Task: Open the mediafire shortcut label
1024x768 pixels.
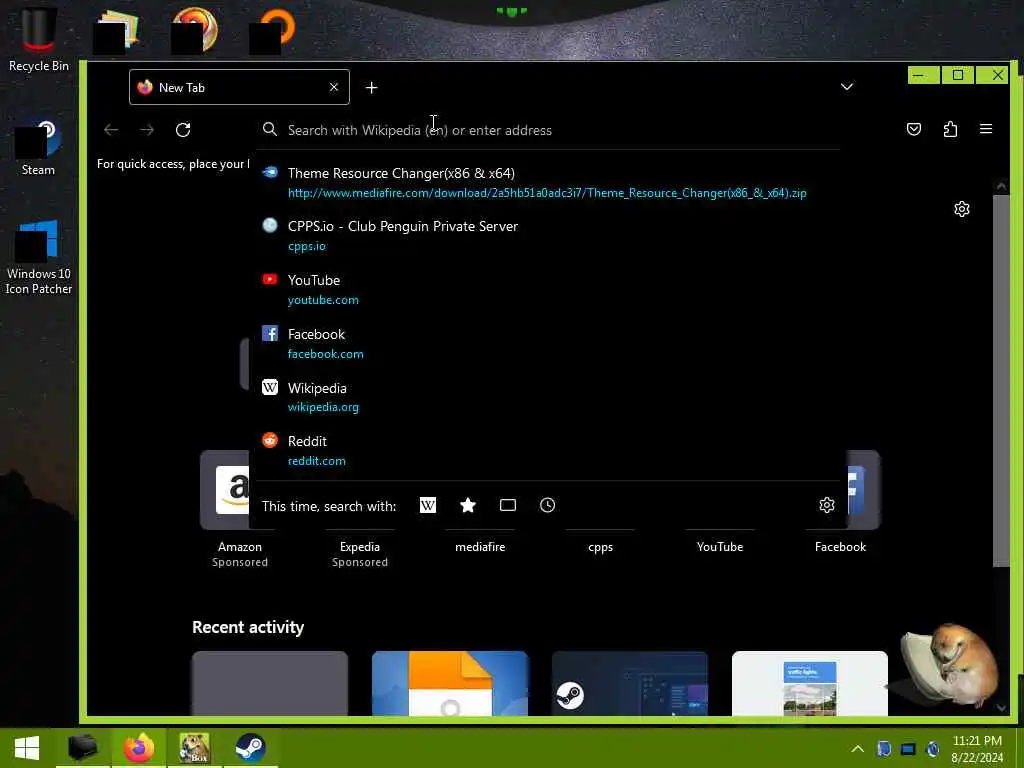Action: [x=480, y=547]
